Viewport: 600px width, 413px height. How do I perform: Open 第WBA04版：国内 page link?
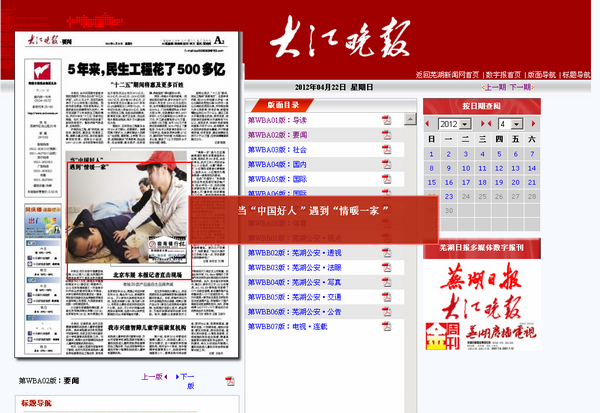point(277,164)
